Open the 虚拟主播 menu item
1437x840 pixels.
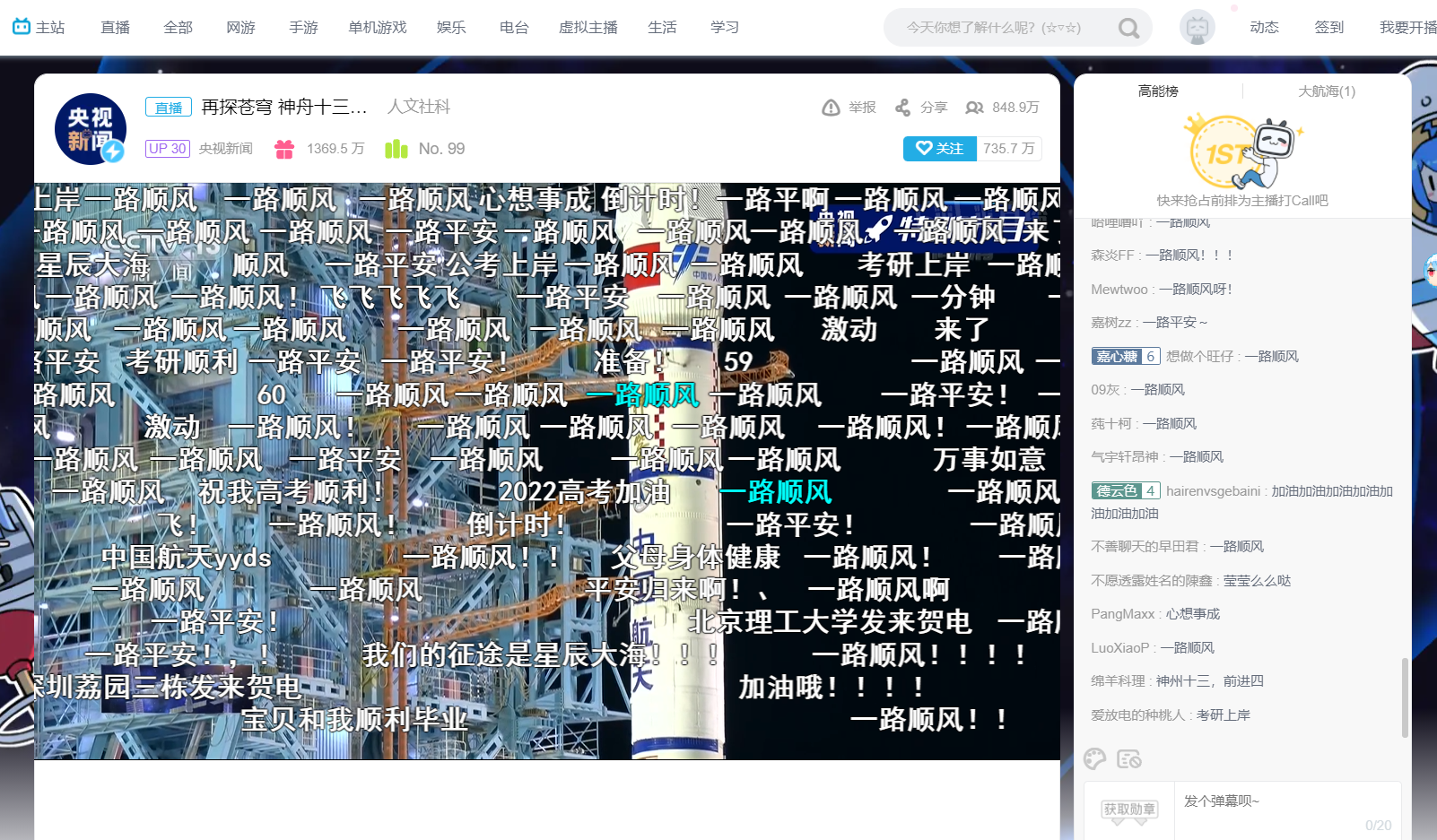pos(588,27)
